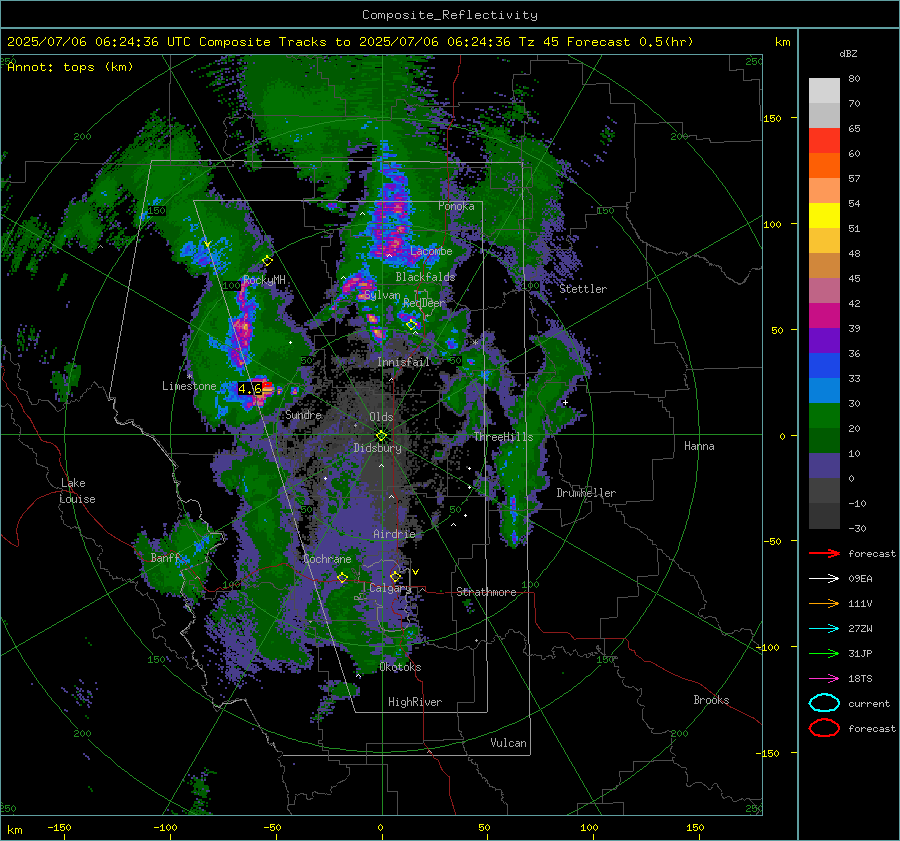Select the bright green 20-30 dBZ swatch
The height and width of the screenshot is (841, 900).
pyautogui.click(x=824, y=416)
